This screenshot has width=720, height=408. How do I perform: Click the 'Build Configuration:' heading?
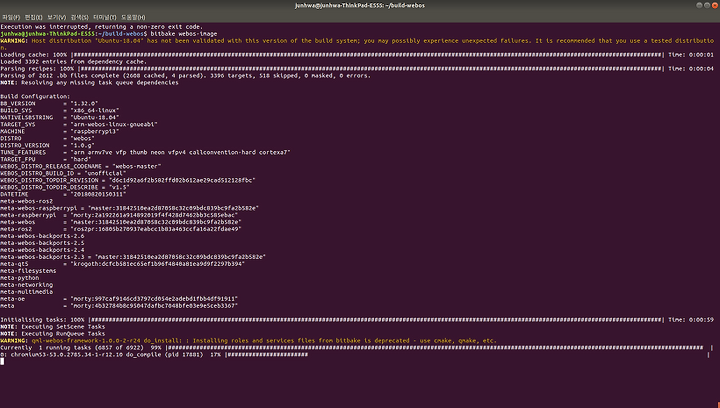[35, 97]
